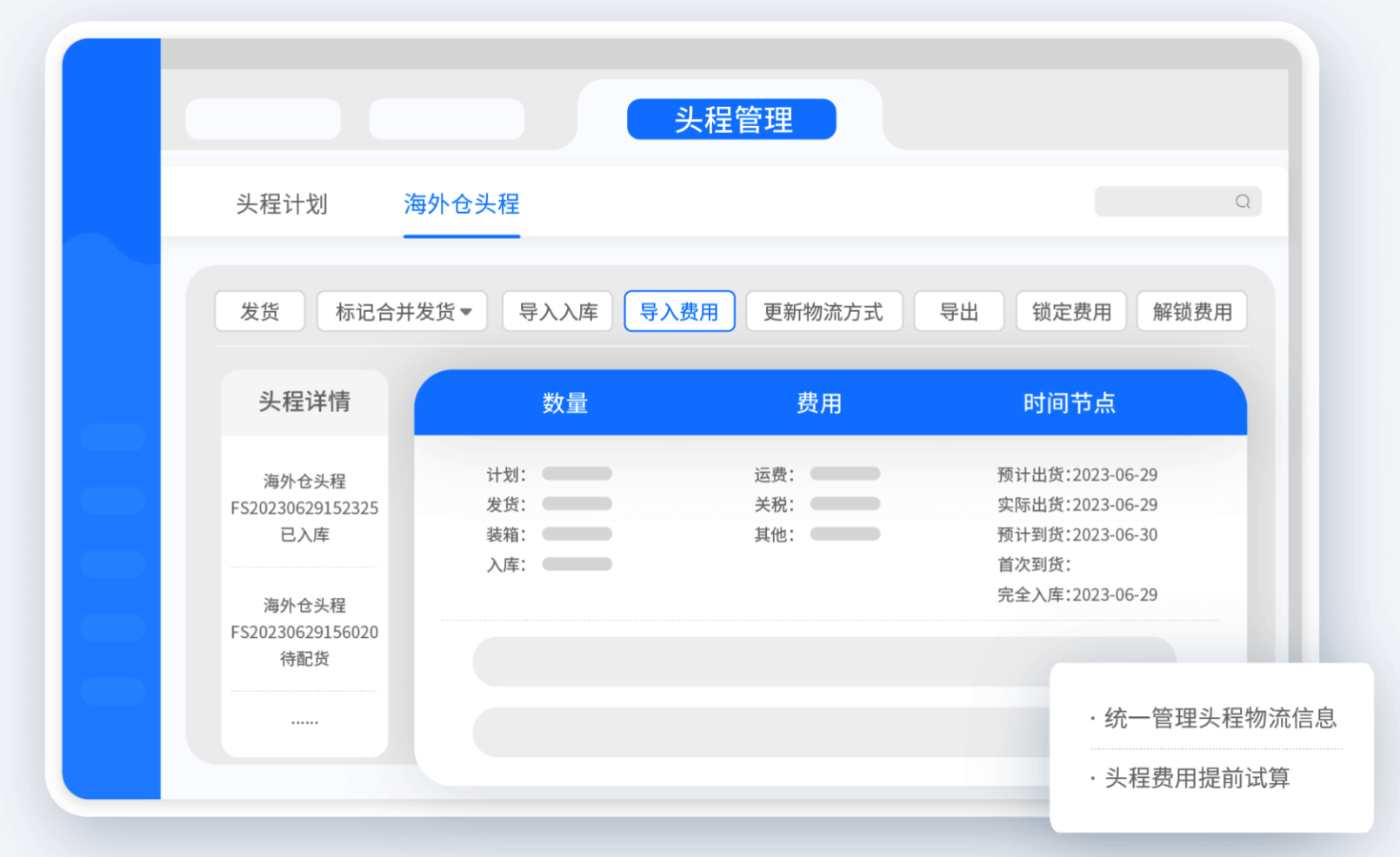The height and width of the screenshot is (857, 1400).
Task: Expand the truncated list under 头程详情
Action: 303,720
